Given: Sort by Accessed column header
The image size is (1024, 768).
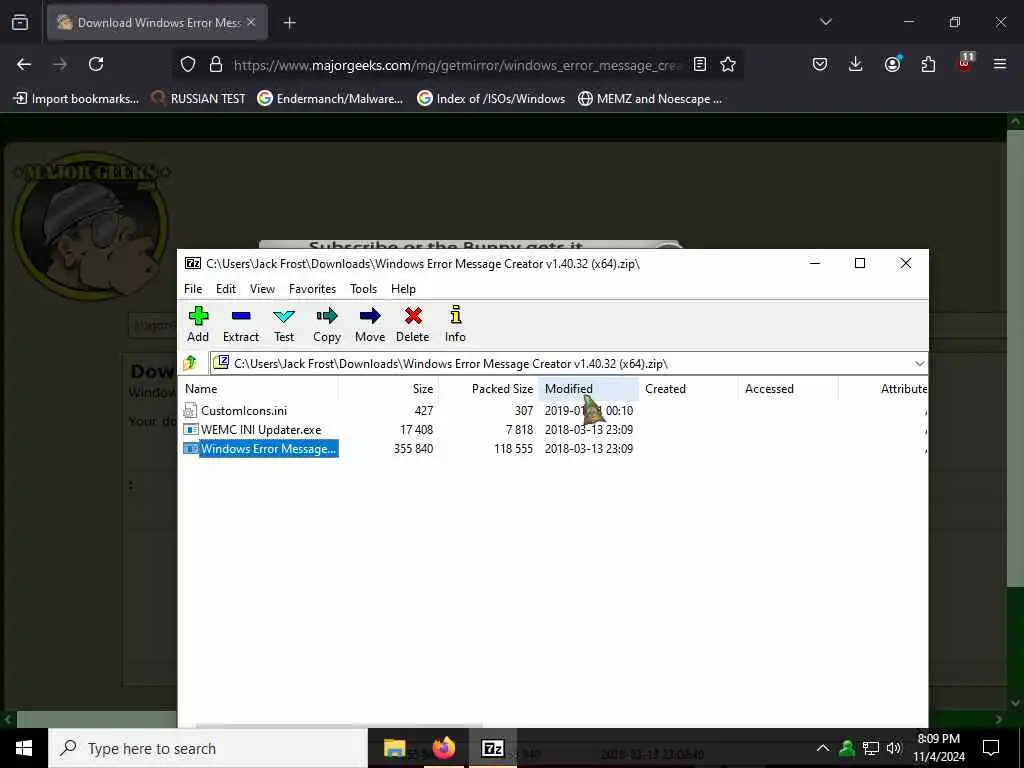Looking at the screenshot, I should [788, 389].
